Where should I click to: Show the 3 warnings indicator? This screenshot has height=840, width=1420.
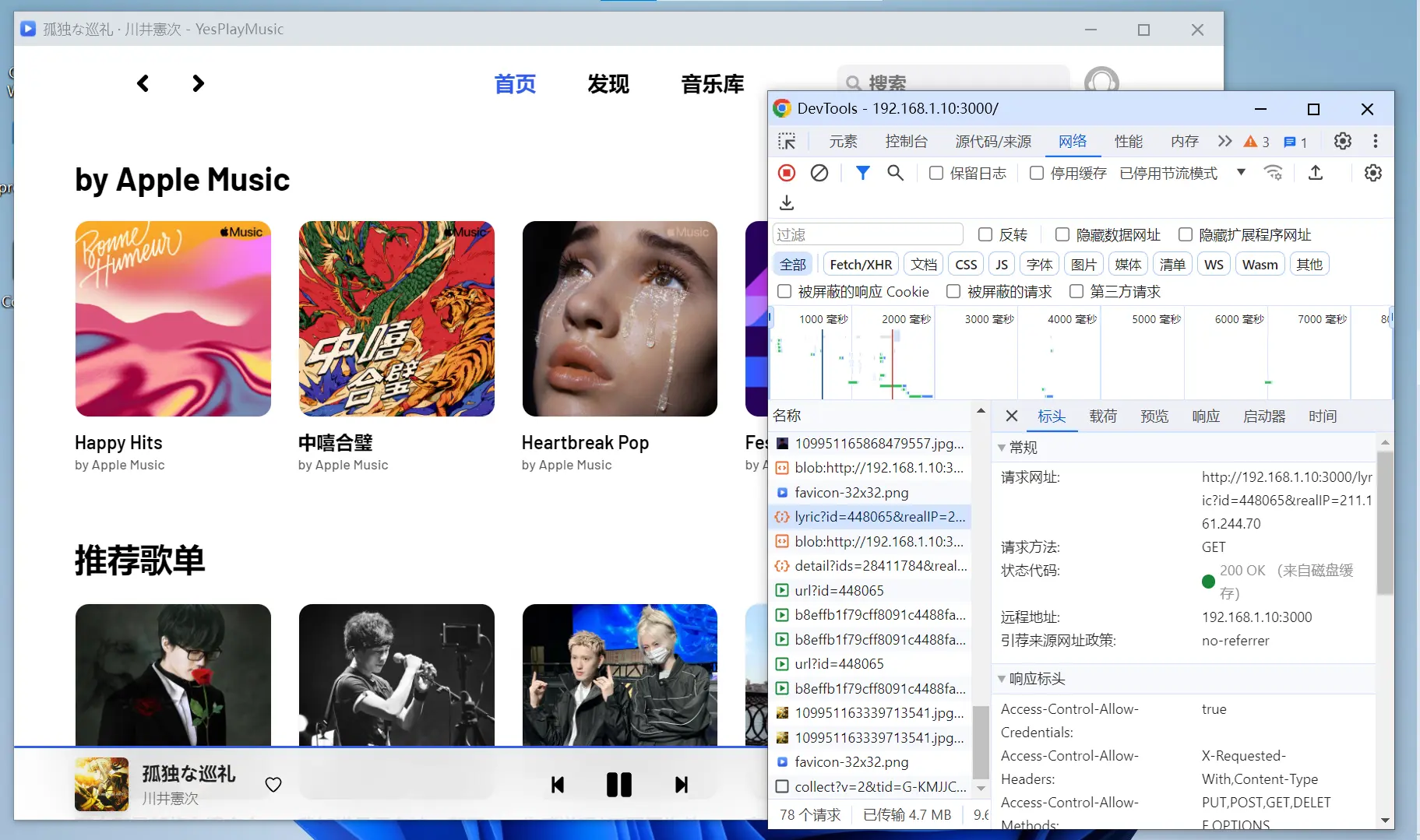[x=1256, y=142]
